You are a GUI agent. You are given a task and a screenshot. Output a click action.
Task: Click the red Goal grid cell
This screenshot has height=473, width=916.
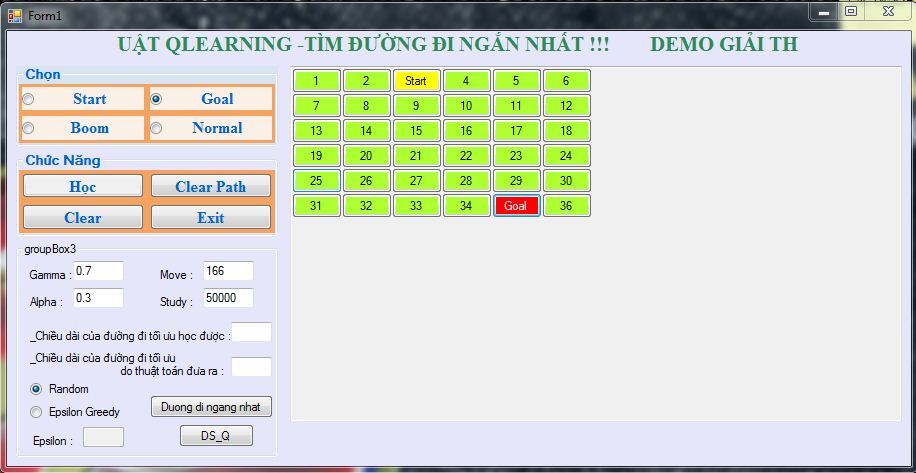[516, 206]
